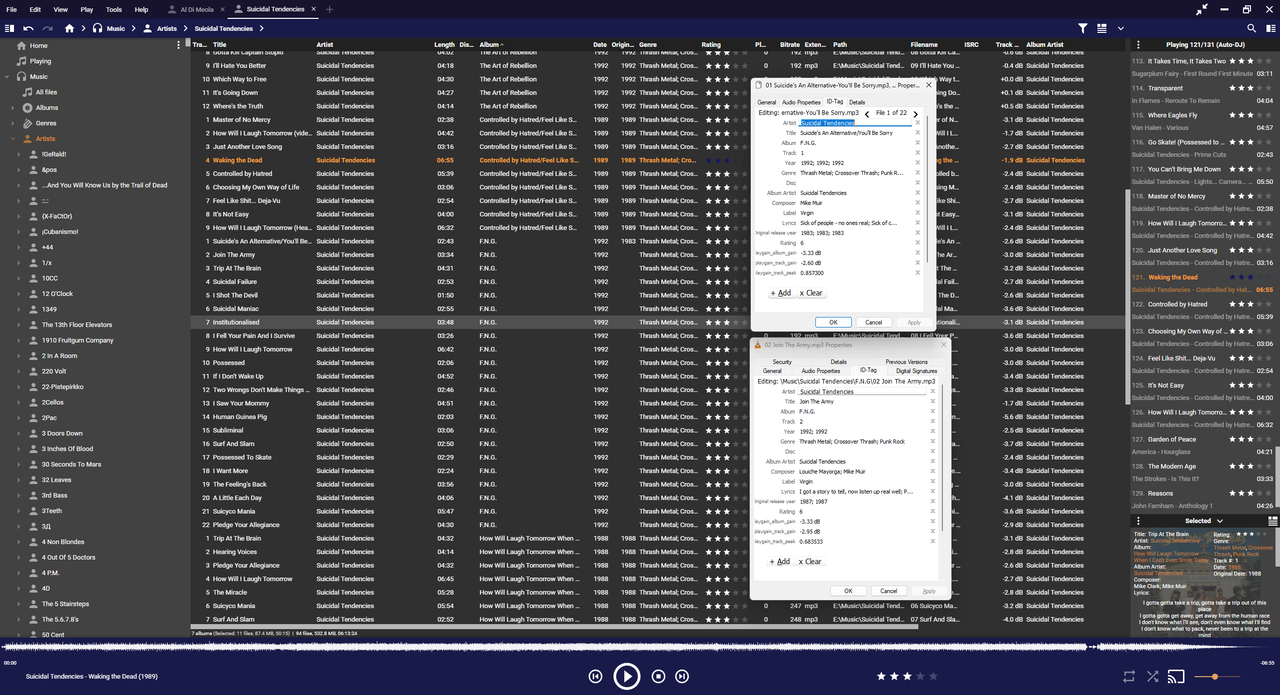Switch player to mini mode icon

click(1203, 9)
